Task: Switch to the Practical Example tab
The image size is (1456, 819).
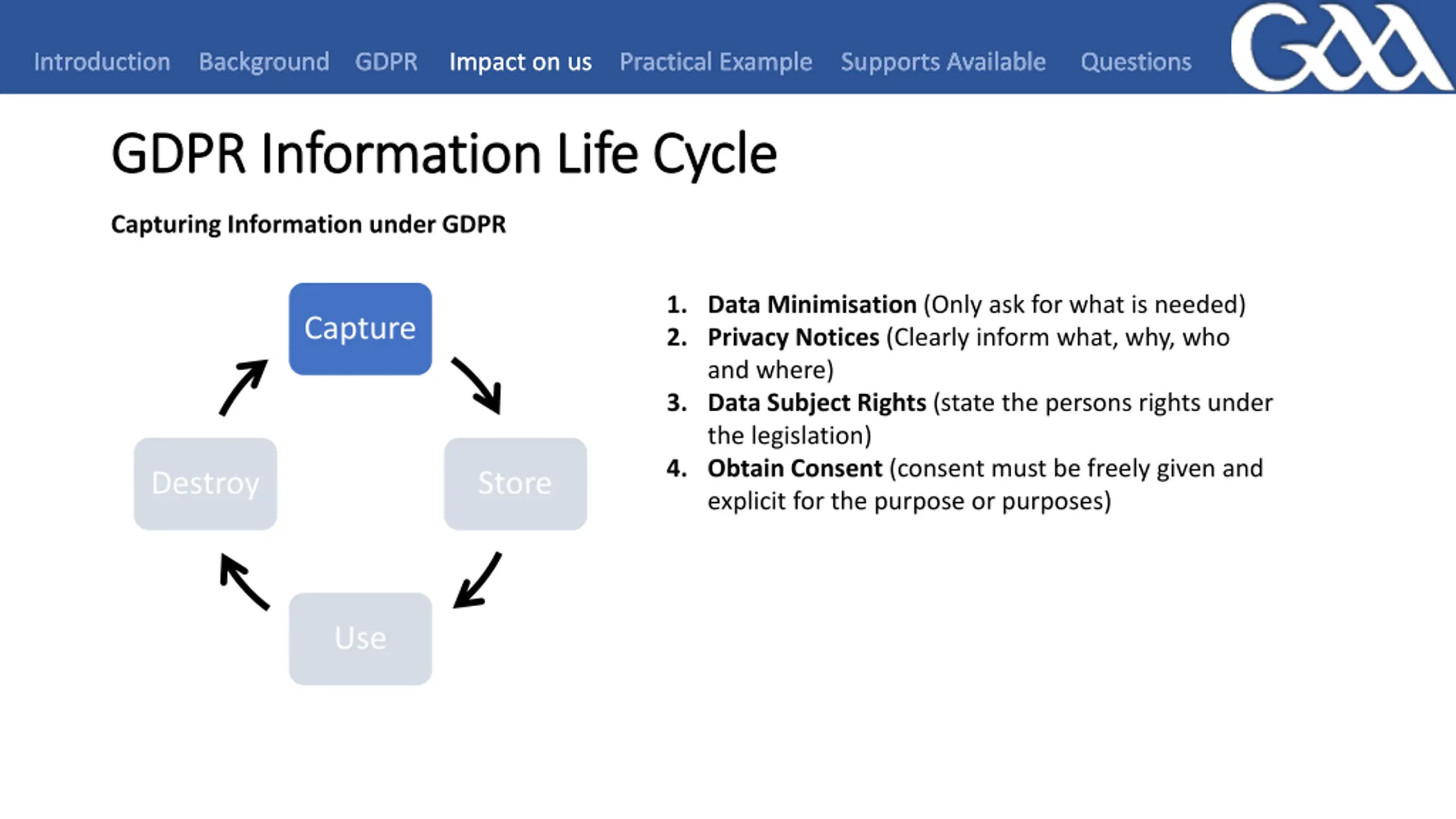Action: pos(715,61)
